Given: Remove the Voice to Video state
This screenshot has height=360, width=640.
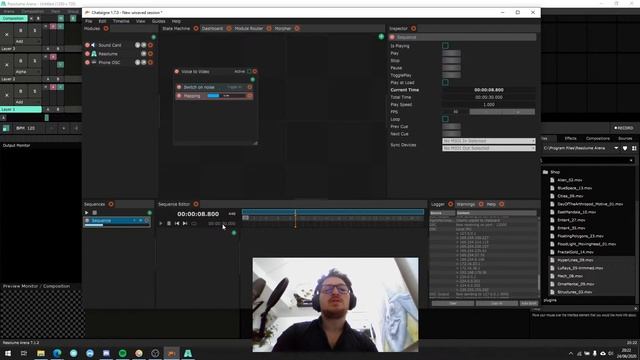Looking at the screenshot, I should pos(255,71).
